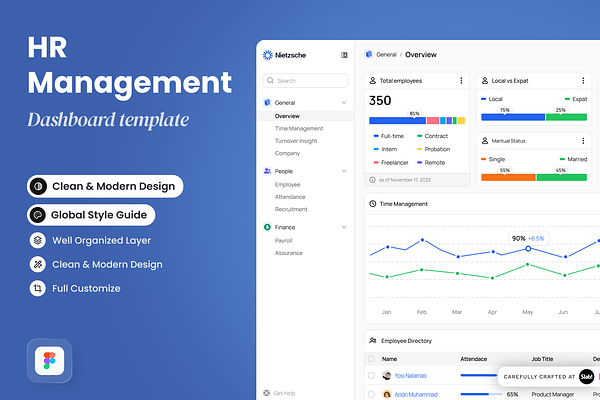Select Andri Muhammad row checkbox
Viewport: 600px width, 400px height.
click(x=371, y=394)
